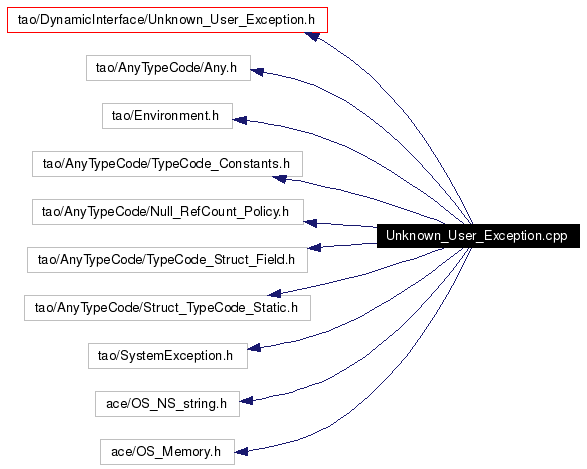This screenshot has height=469, width=587.
Task: Select the black Unknown_User_Exception.cpp root node
Action: 478,236
